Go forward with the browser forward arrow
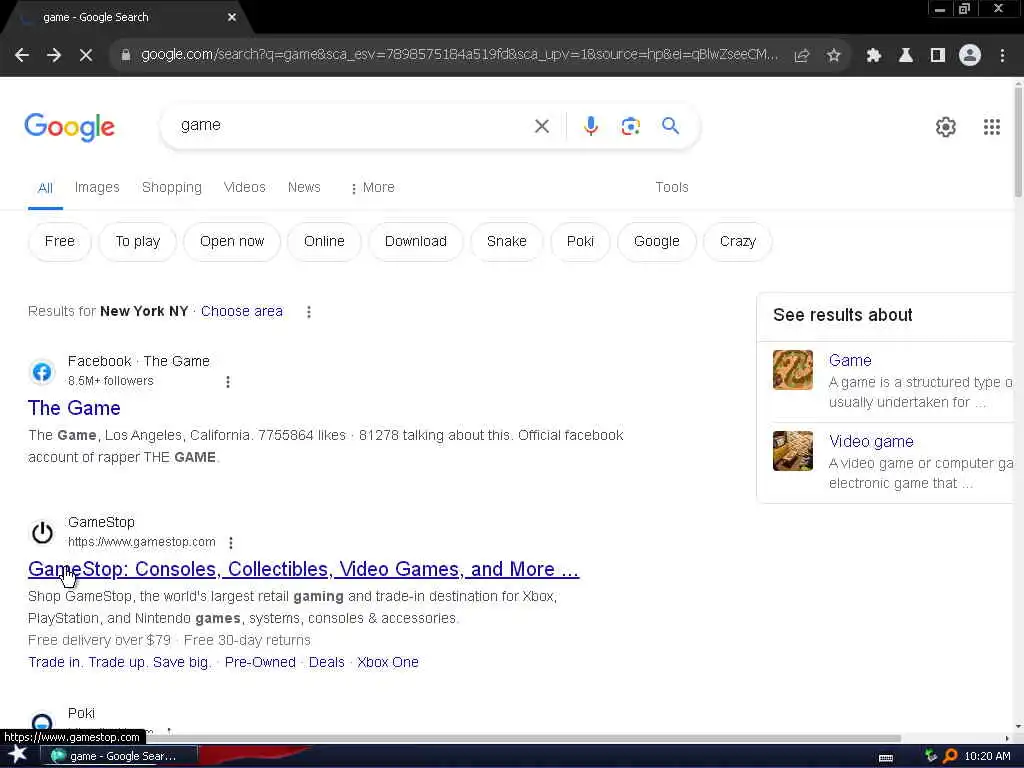The width and height of the screenshot is (1024, 768). click(x=54, y=56)
